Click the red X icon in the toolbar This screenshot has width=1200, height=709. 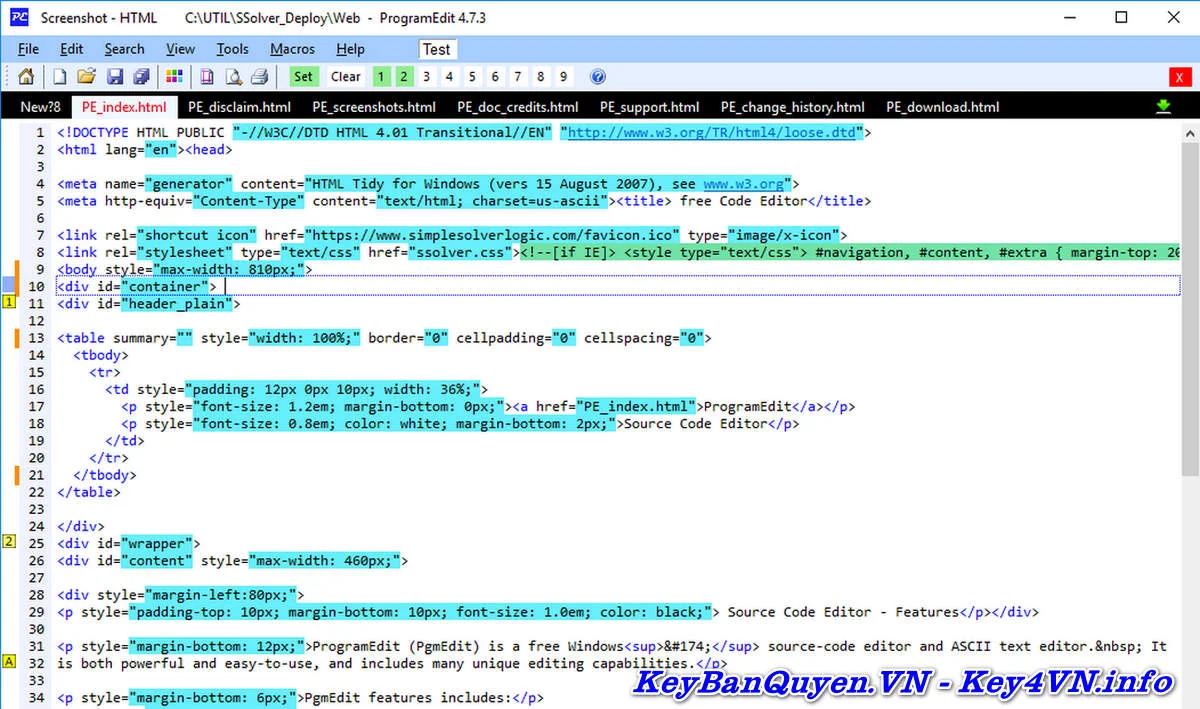click(1179, 77)
